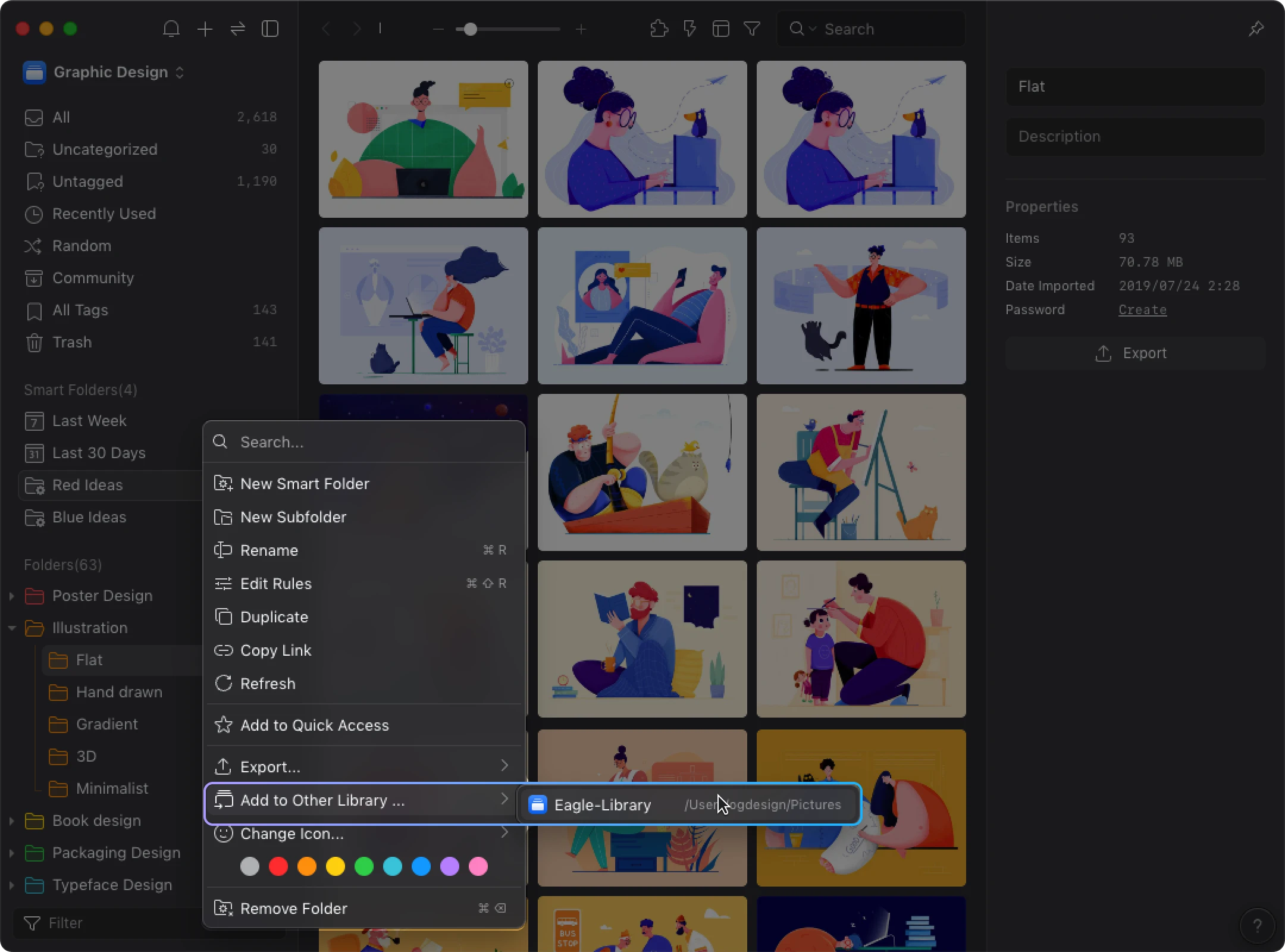Click the context menu Search field
The width and height of the screenshot is (1285, 952).
(x=364, y=442)
